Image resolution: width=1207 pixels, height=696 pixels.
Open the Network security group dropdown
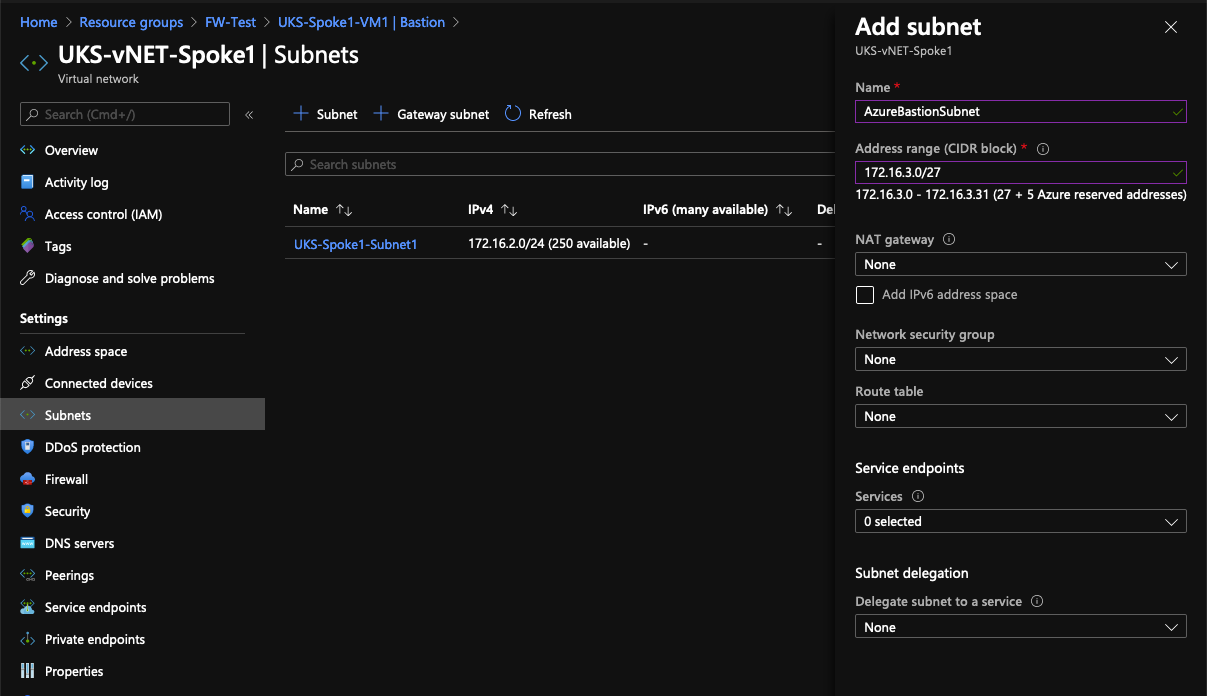1021,360
